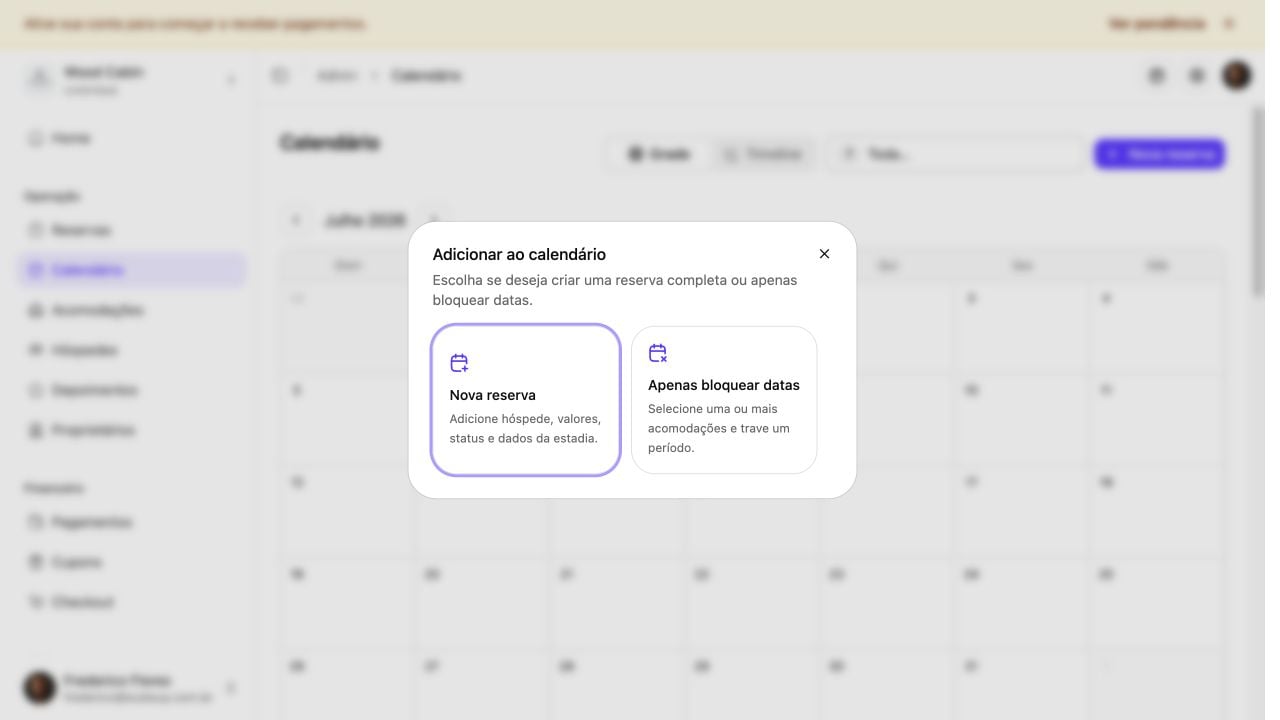Open Acomodações in the sidebar
Screen dimensions: 1280x720
pos(132,310)
